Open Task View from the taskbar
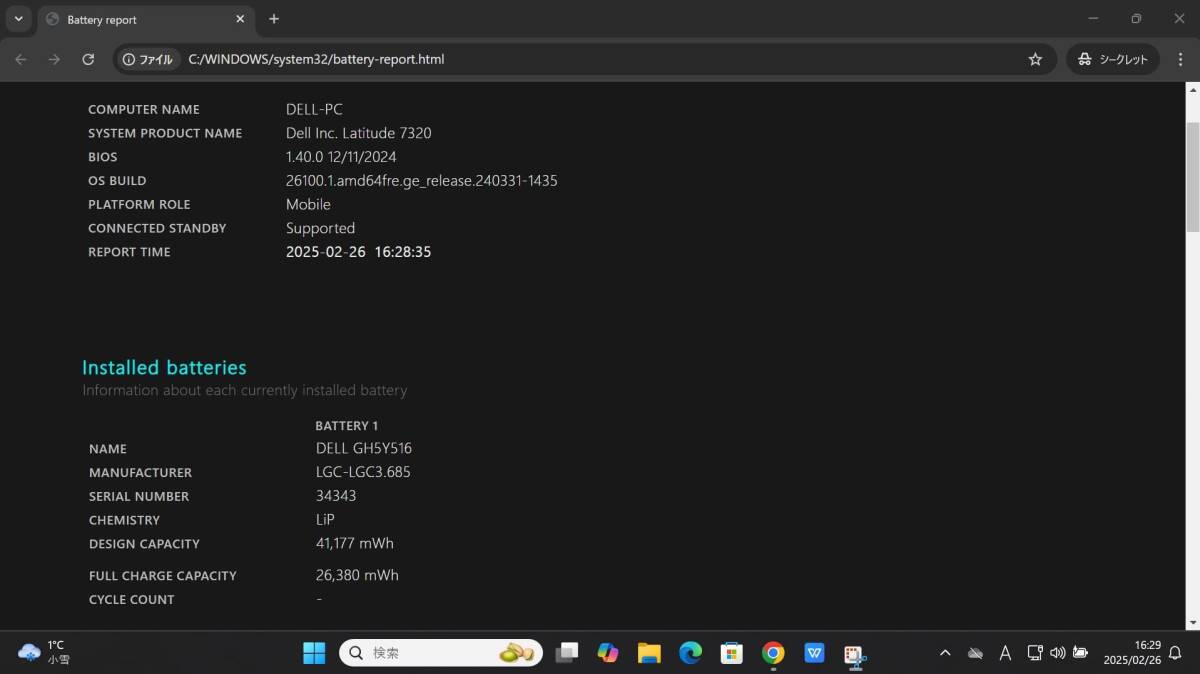This screenshot has height=674, width=1200. coord(567,653)
